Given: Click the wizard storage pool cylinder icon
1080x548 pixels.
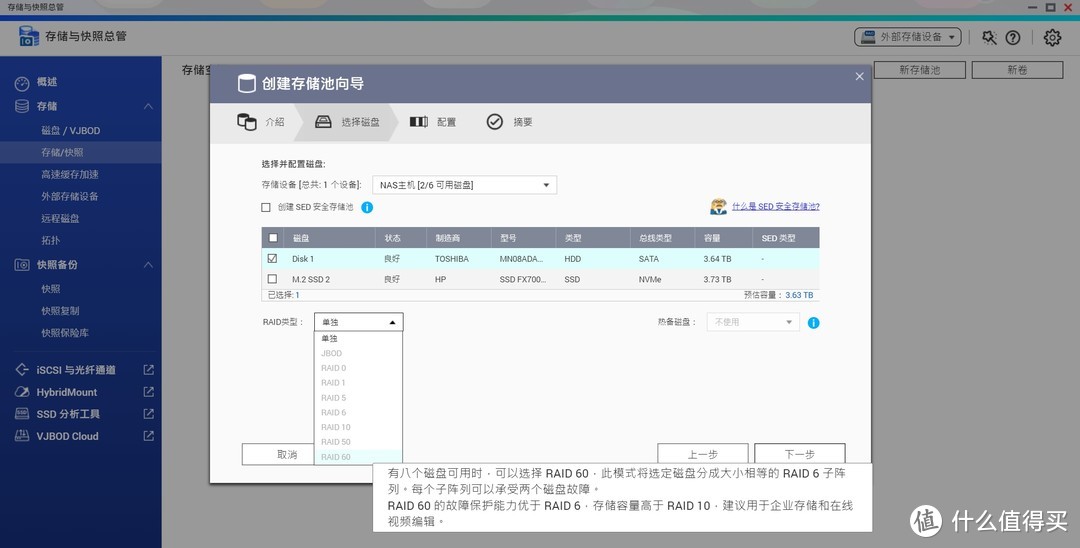Looking at the screenshot, I should (246, 84).
